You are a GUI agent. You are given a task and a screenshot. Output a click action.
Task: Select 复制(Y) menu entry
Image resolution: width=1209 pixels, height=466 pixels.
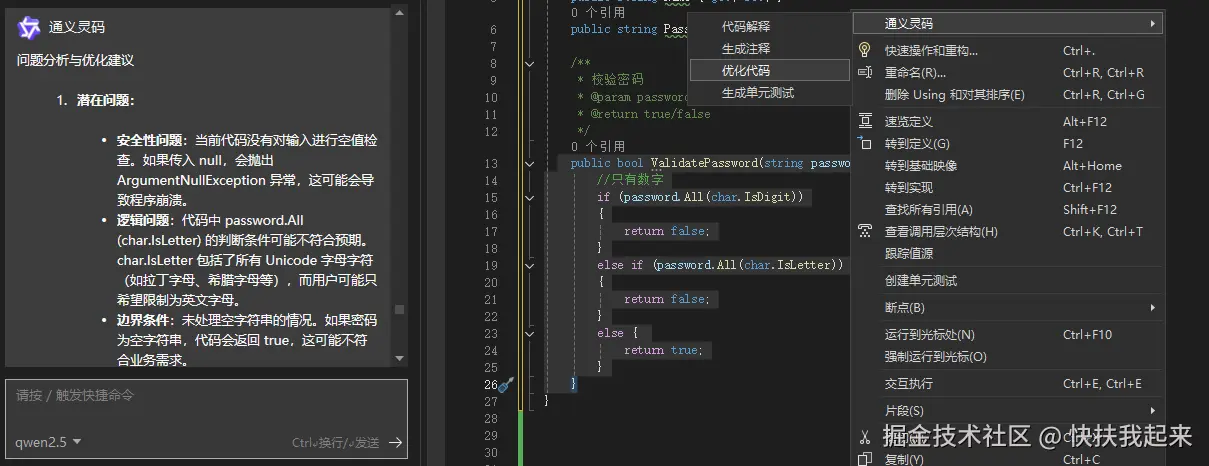(x=1008, y=459)
